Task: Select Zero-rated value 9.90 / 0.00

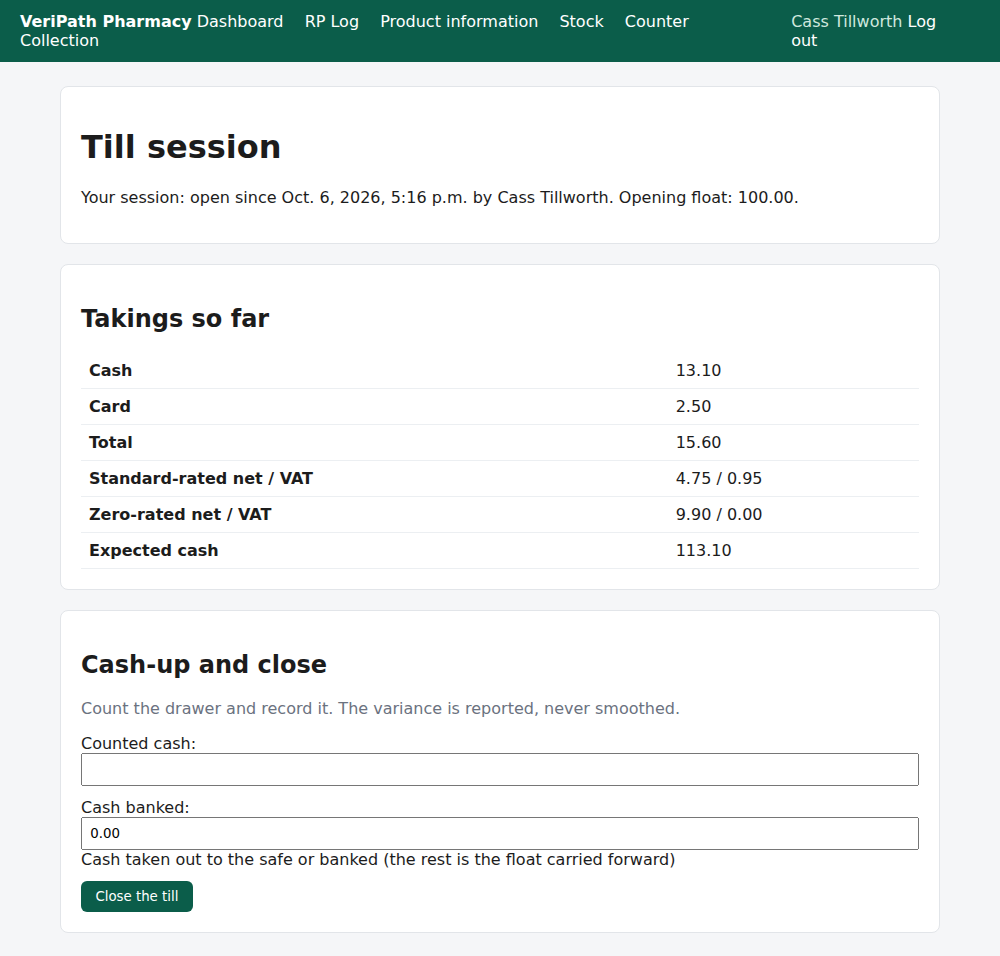Action: tap(719, 515)
